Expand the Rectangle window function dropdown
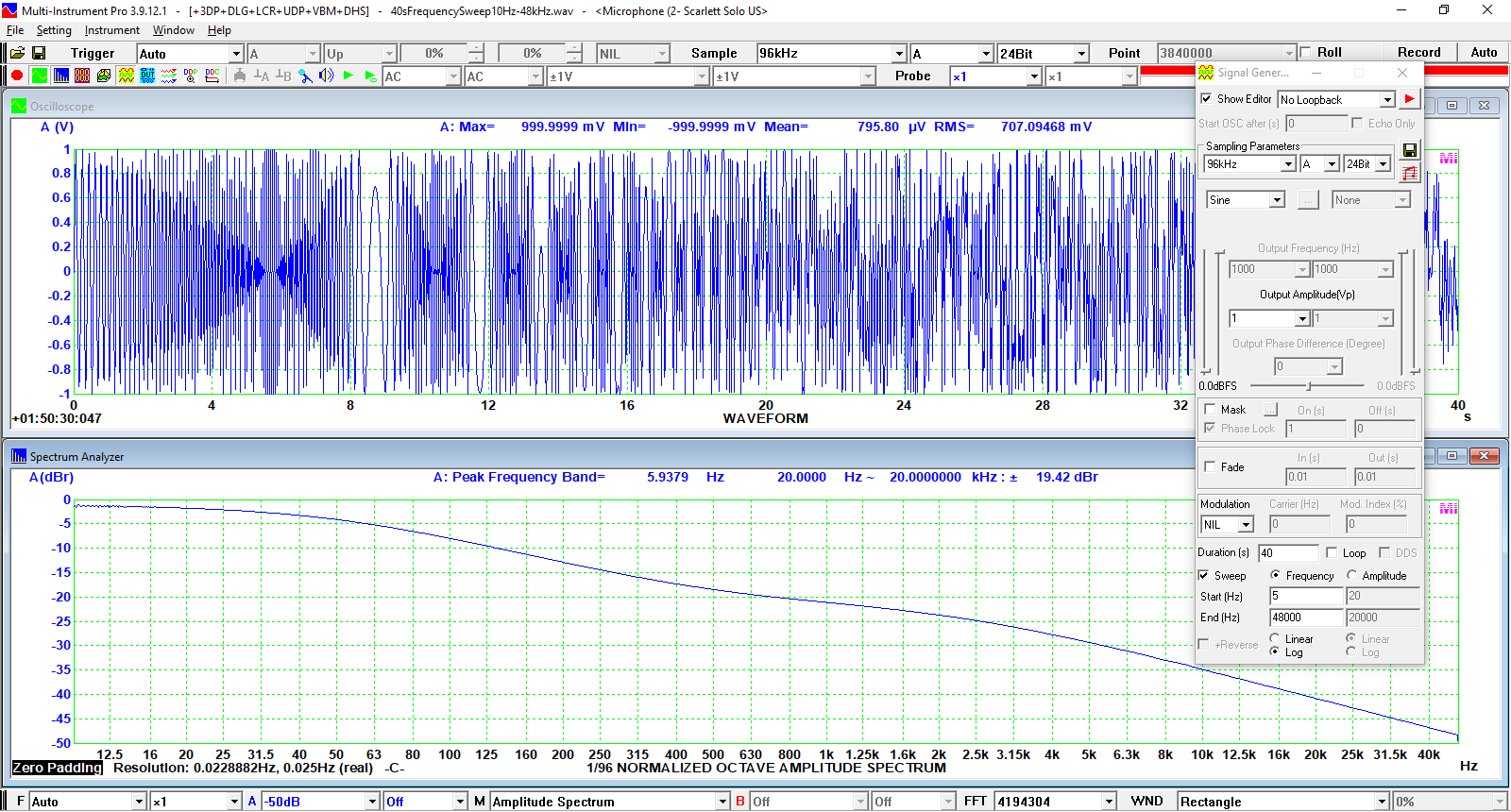 point(1381,802)
